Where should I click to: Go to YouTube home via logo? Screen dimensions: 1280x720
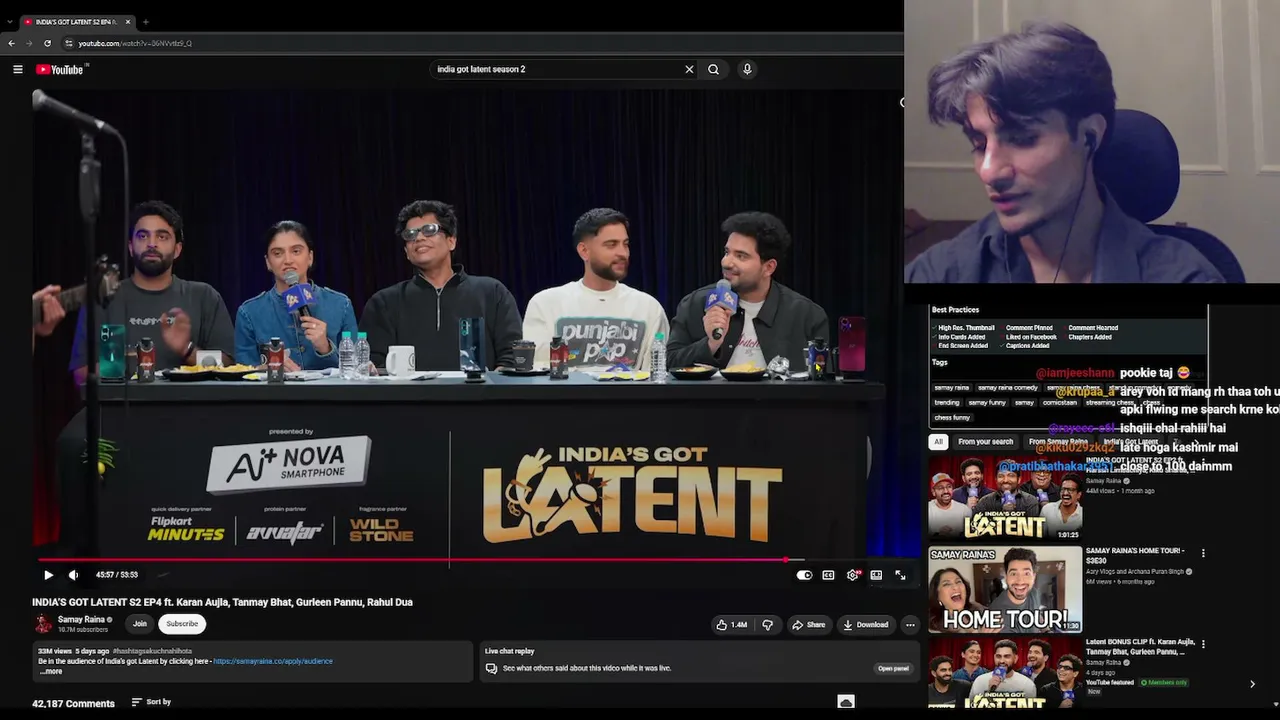(62, 69)
